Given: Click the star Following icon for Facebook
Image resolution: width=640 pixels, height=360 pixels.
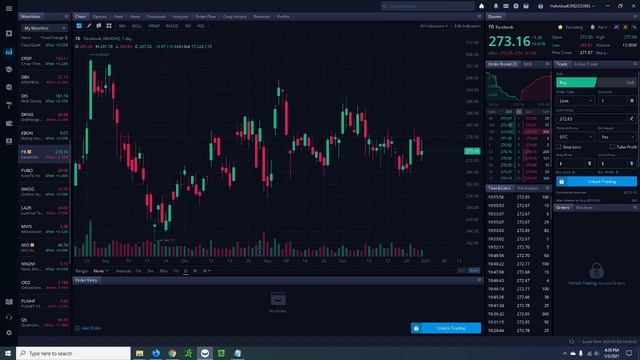Looking at the screenshot, I should coord(560,27).
